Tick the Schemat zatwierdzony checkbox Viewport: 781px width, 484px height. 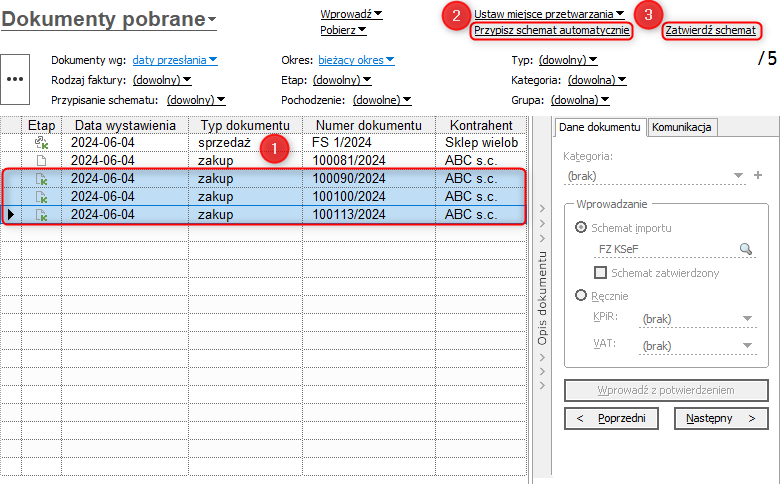click(x=601, y=273)
